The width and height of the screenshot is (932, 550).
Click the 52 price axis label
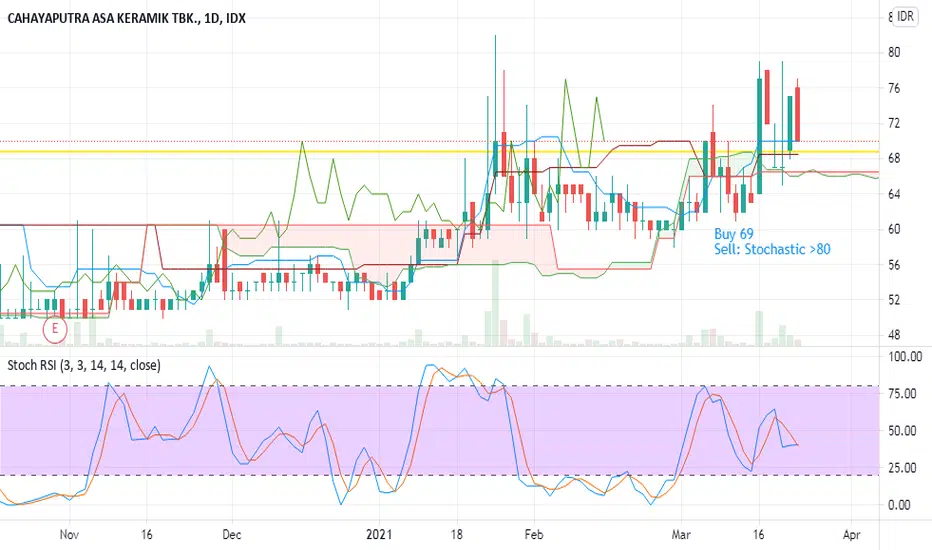pos(894,300)
